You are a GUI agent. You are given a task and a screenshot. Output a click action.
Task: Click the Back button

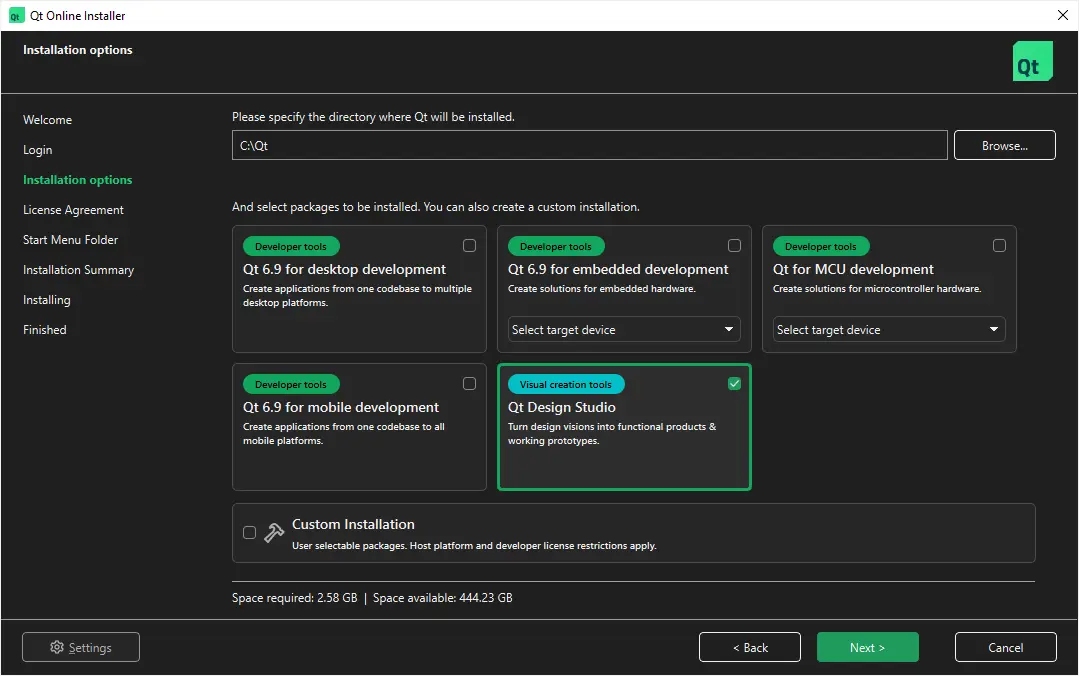pyautogui.click(x=749, y=647)
